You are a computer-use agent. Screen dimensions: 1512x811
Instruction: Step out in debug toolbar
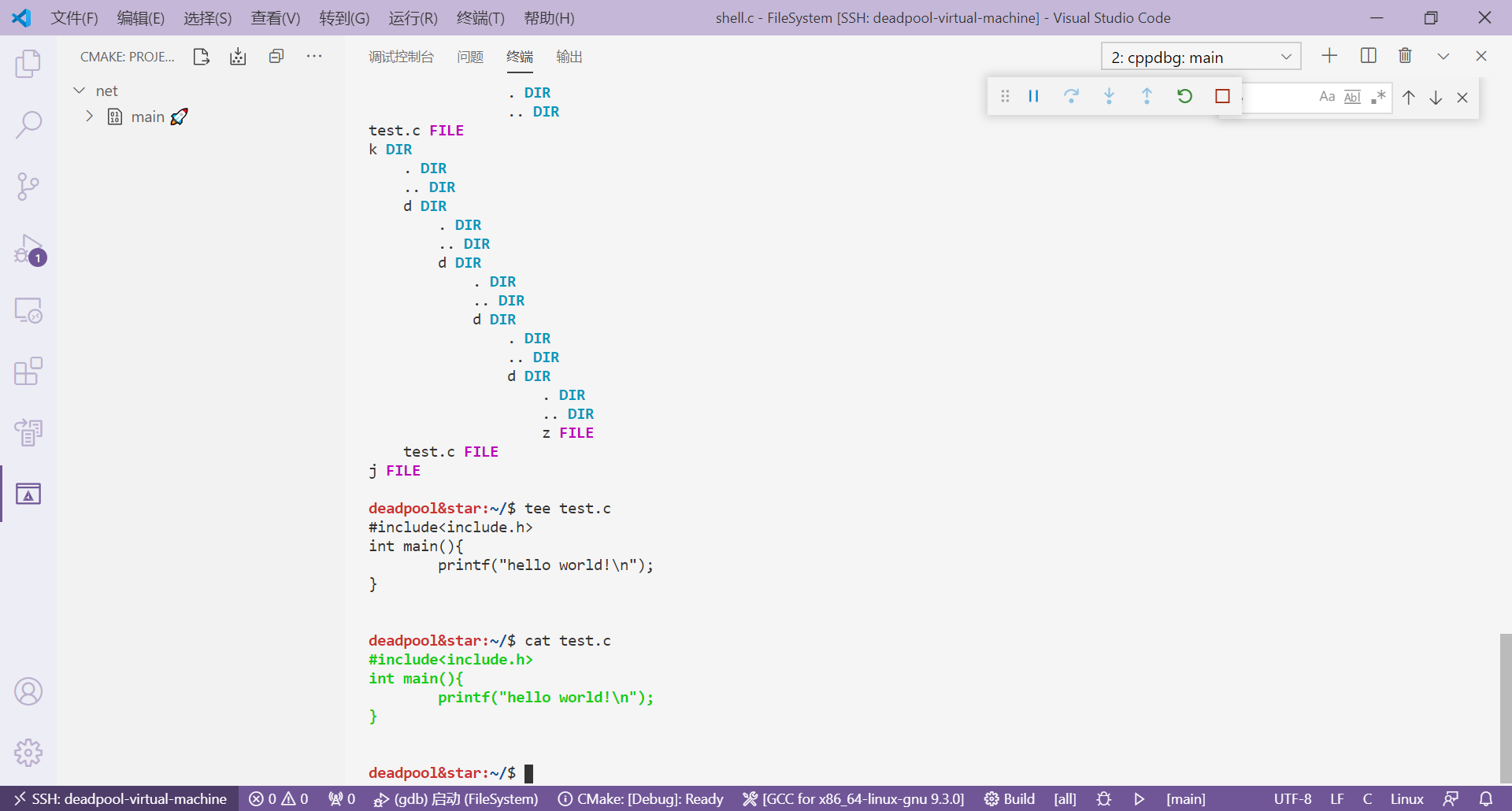[1147, 96]
